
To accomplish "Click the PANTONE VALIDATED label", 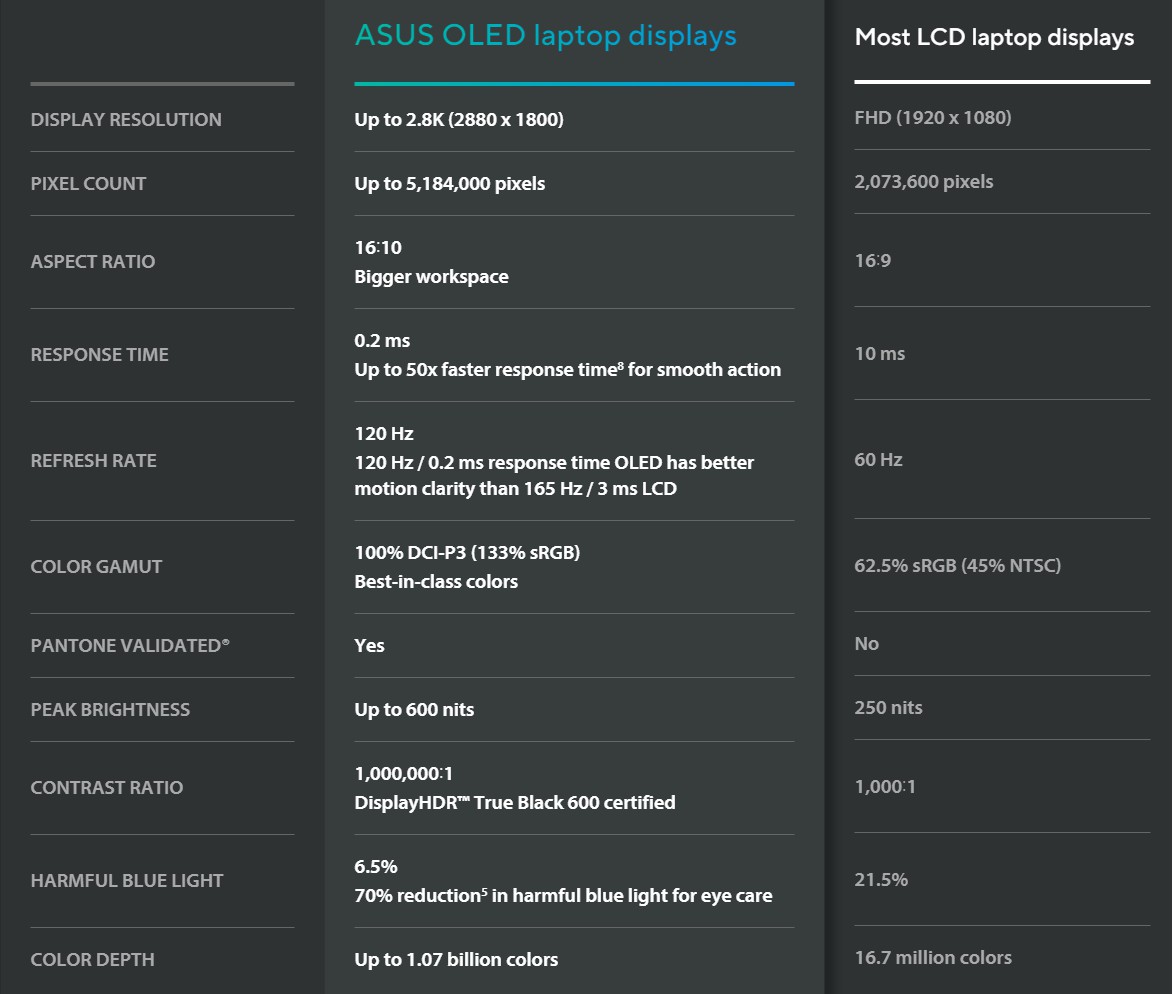I will point(130,645).
